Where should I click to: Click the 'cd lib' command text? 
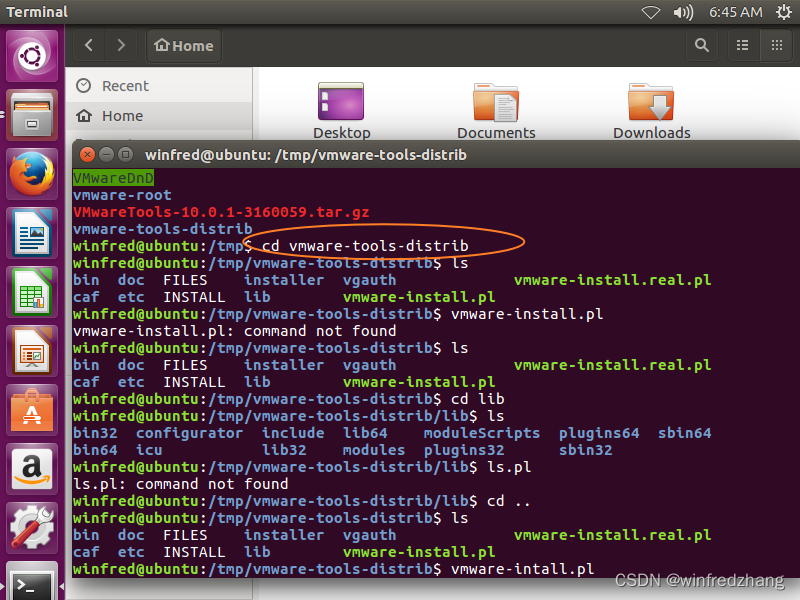[x=478, y=399]
